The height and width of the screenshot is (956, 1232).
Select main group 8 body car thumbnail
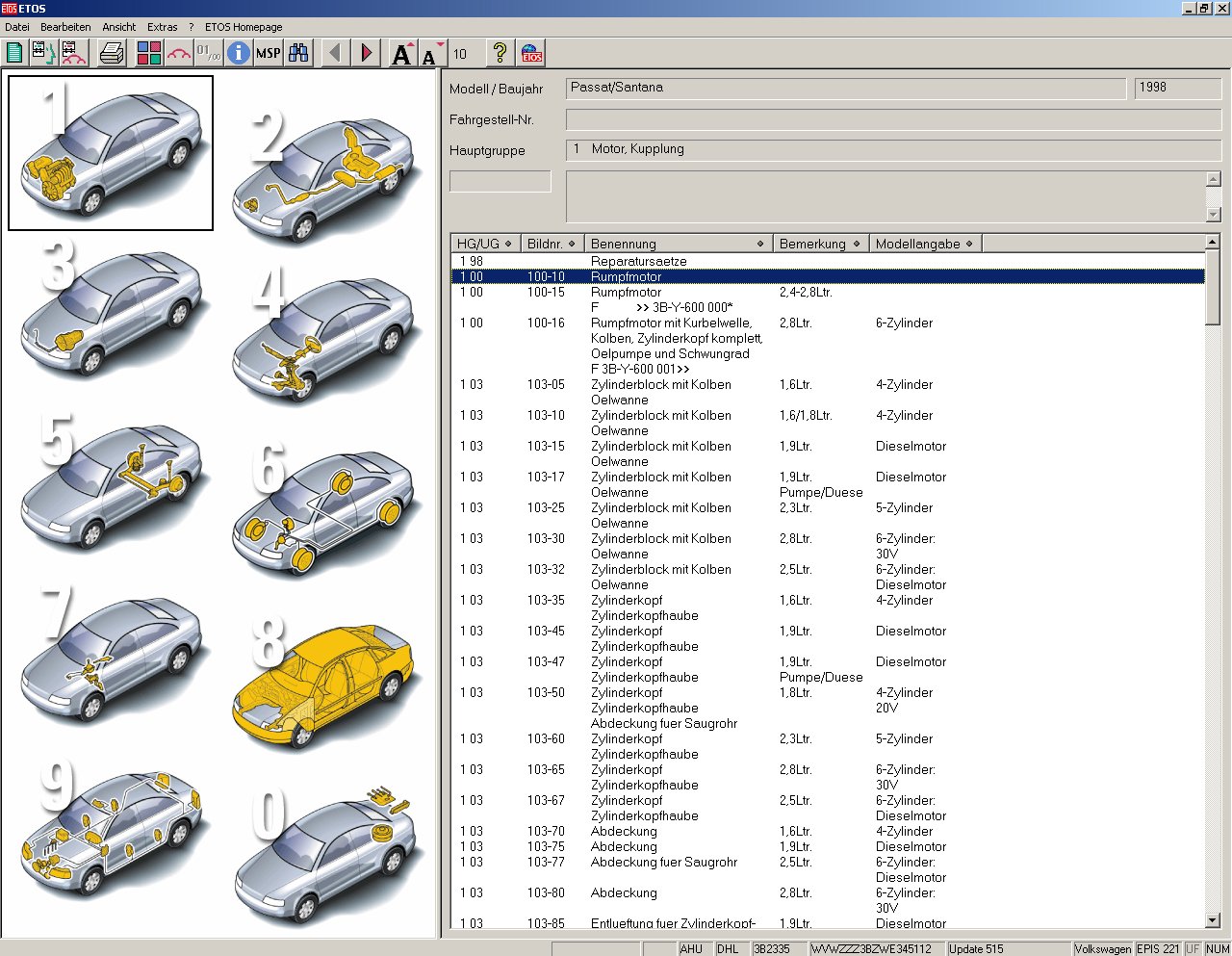(323, 684)
